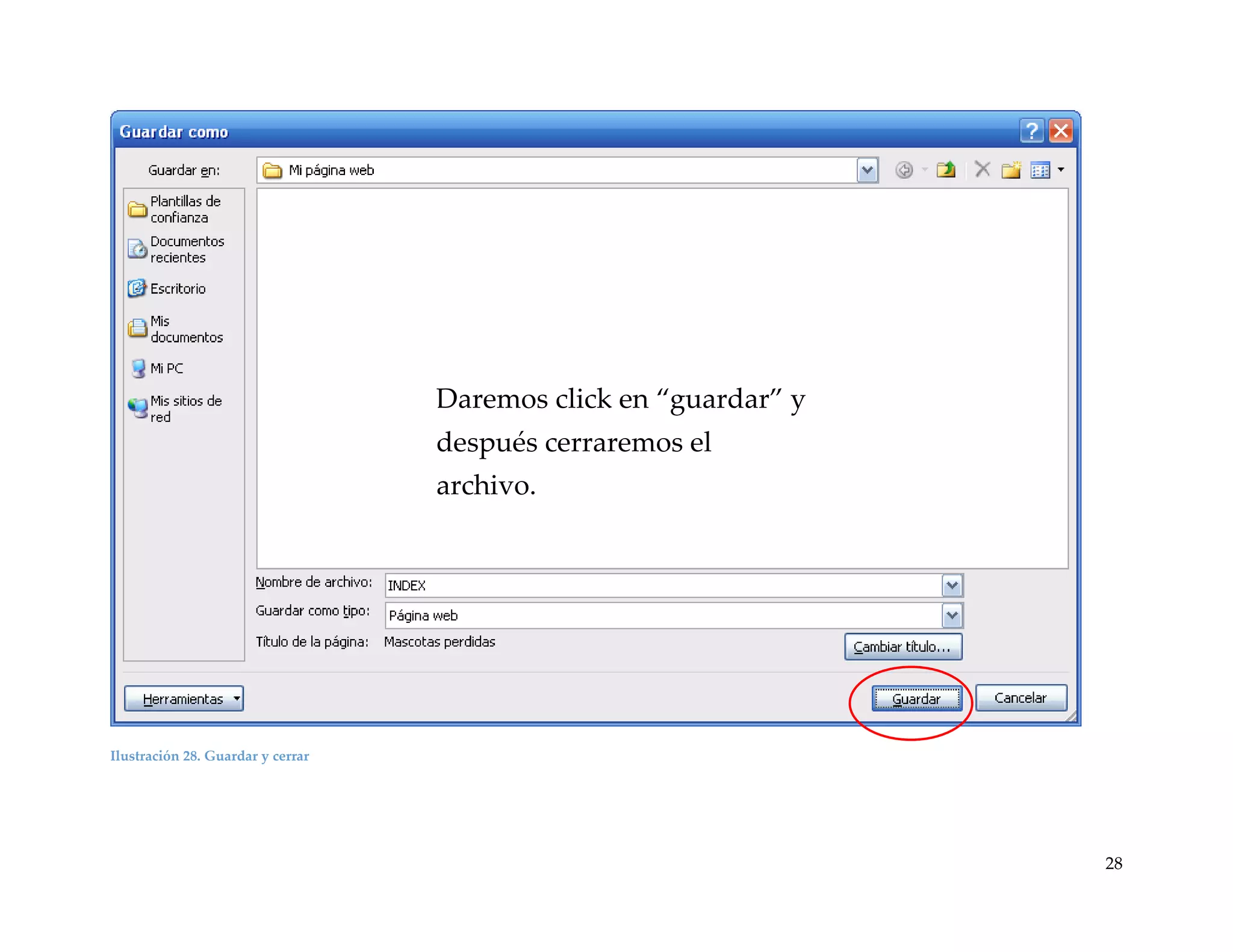Open Plantillas de confianza shortcut
This screenshot has width=1233, height=952.
176,209
